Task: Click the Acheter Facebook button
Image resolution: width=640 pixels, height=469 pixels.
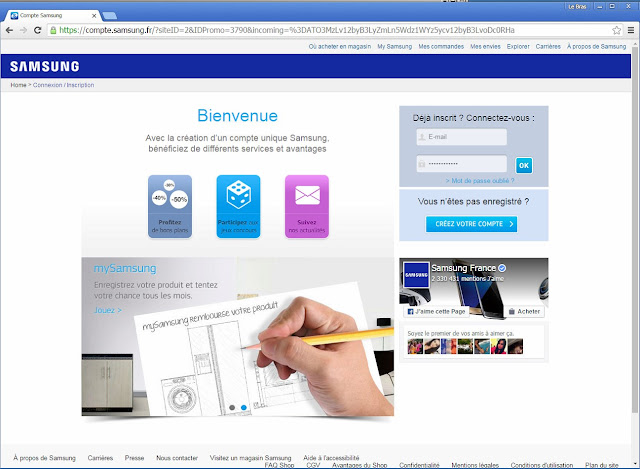Action: click(x=524, y=311)
